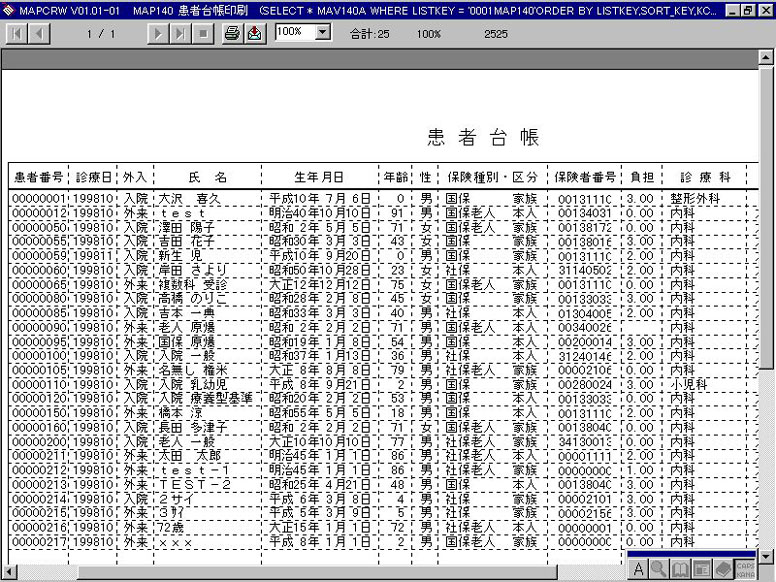Toggle the CAPS KANA indicator
The image size is (776, 582).
pos(745,569)
